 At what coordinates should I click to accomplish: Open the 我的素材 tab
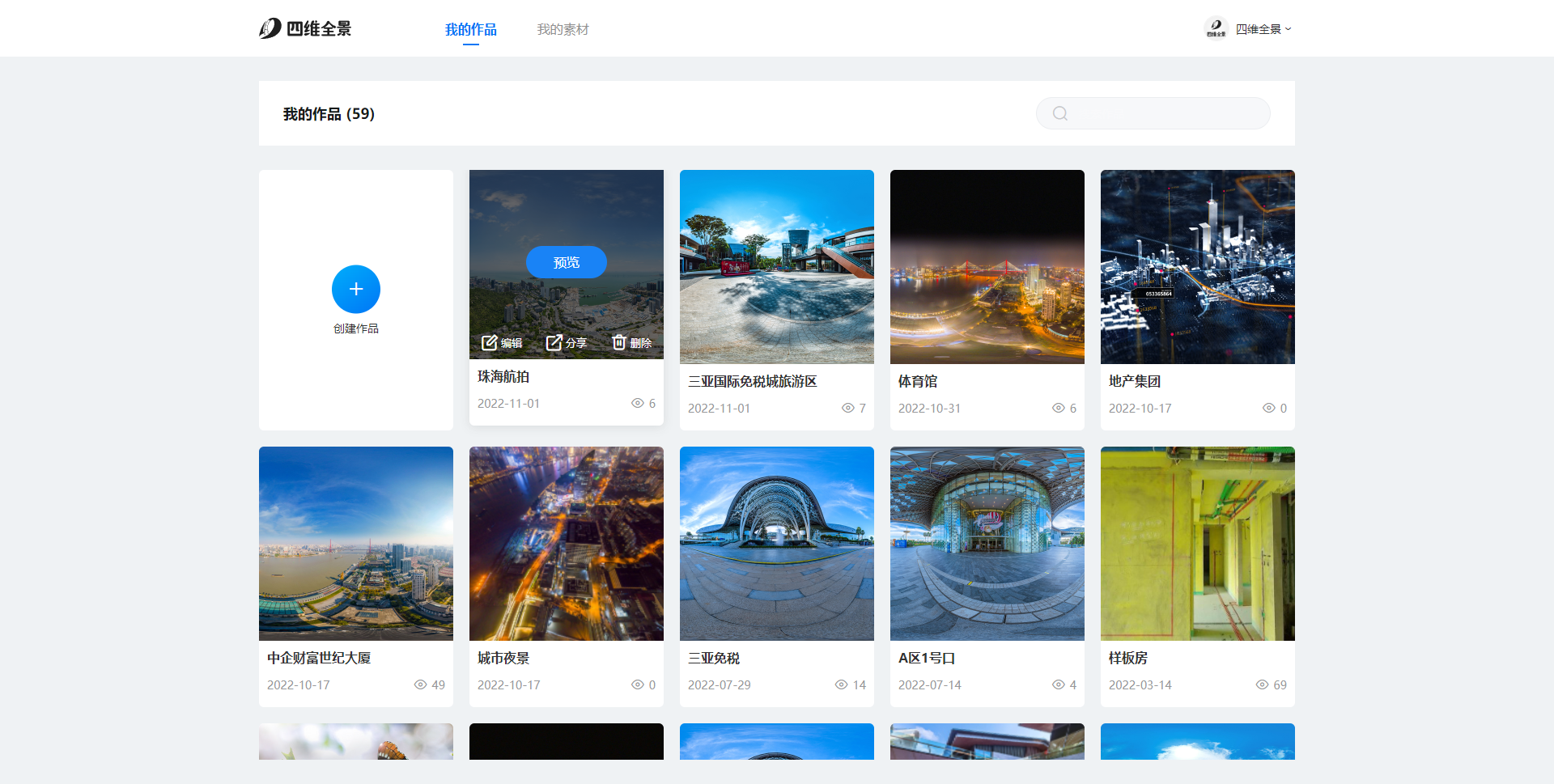tap(563, 30)
